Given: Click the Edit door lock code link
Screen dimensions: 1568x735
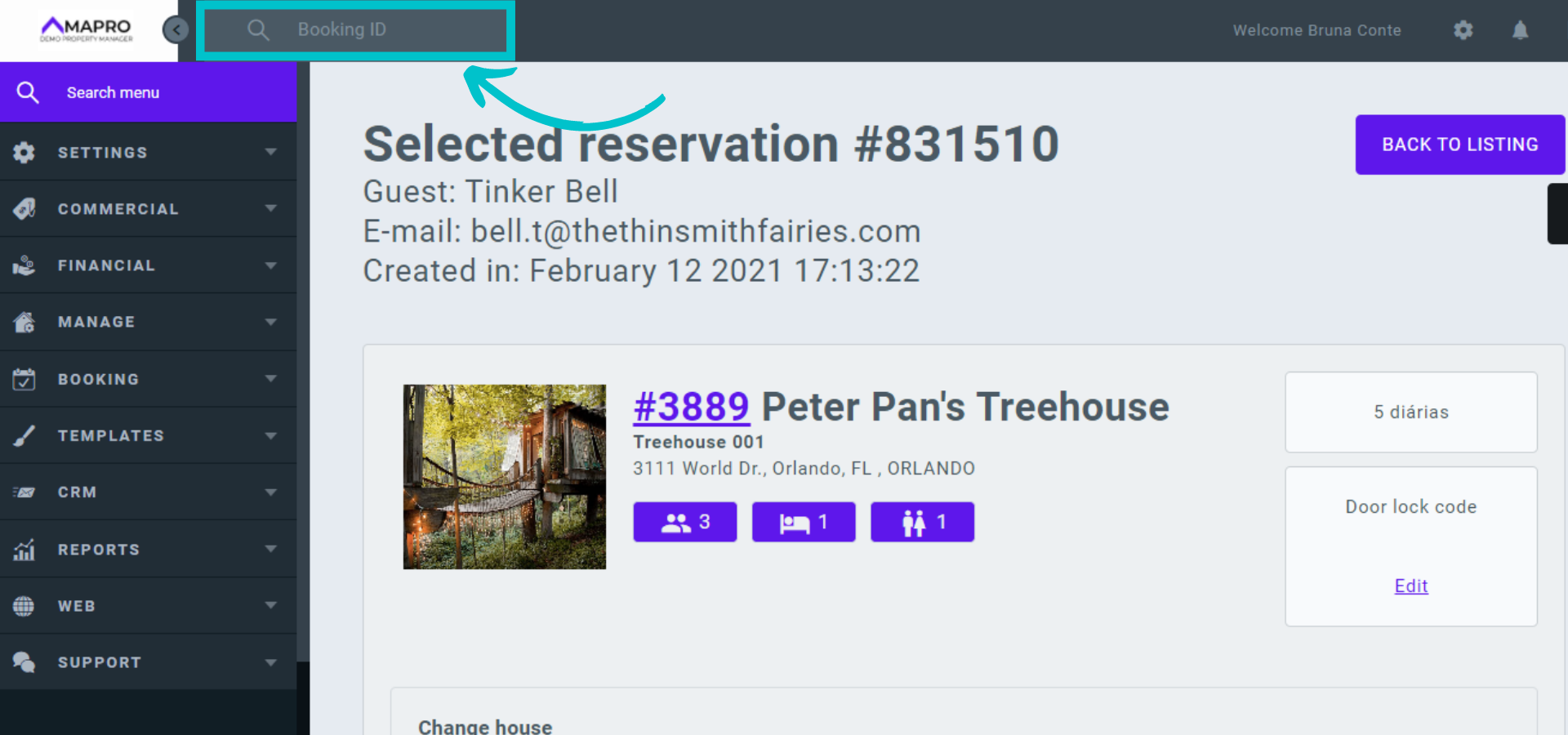Looking at the screenshot, I should 1410,586.
